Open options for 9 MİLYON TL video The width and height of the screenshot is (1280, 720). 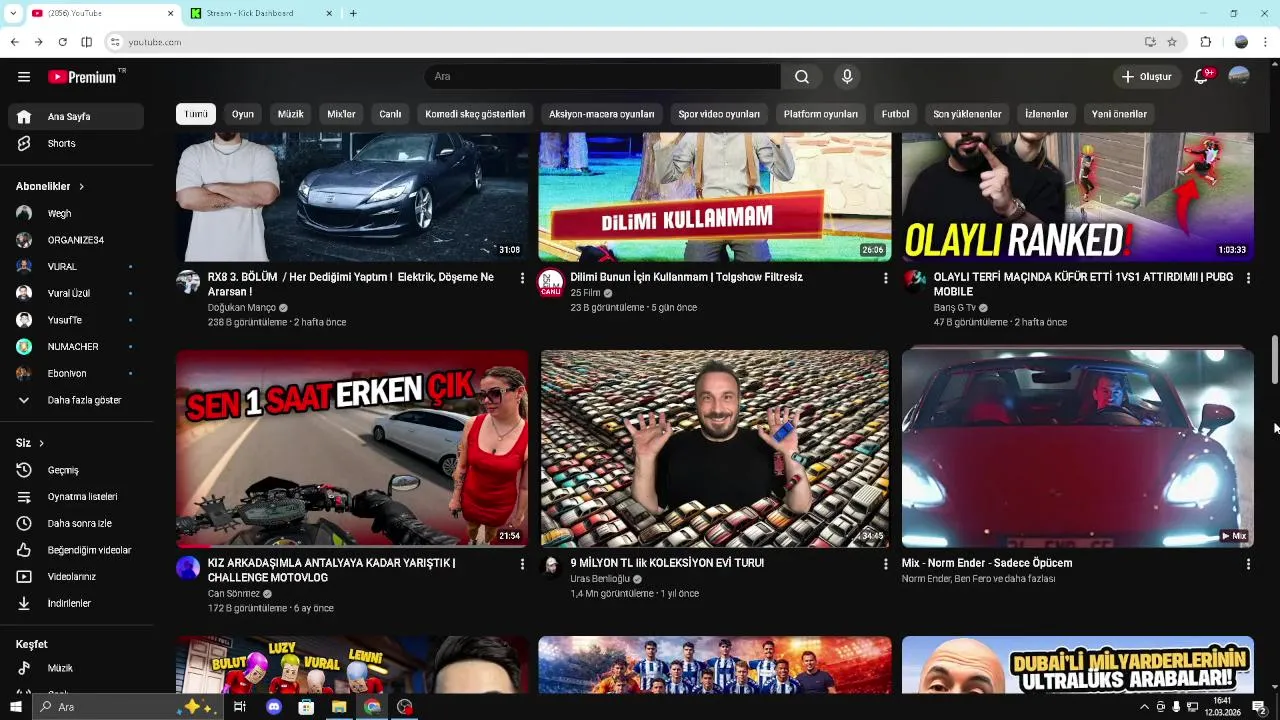pyautogui.click(x=885, y=564)
